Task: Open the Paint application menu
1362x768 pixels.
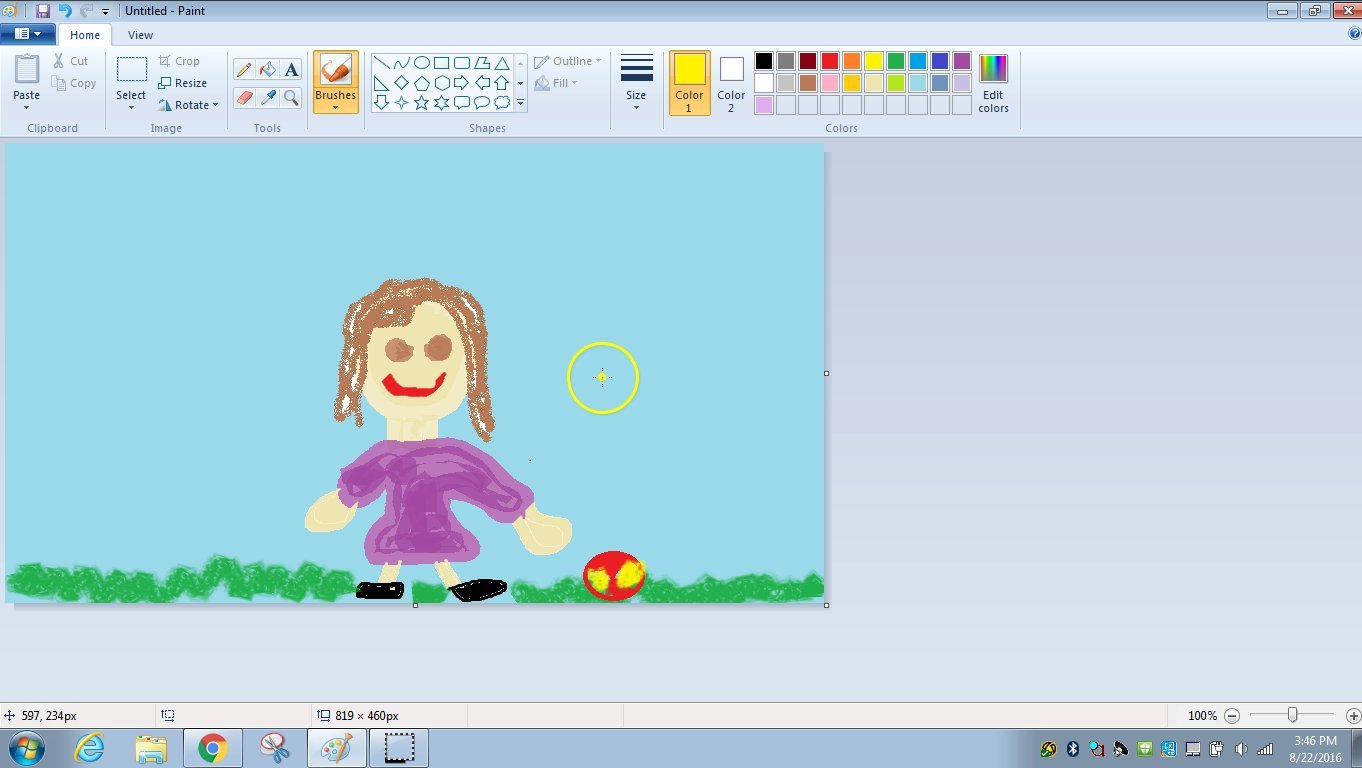Action: 28,33
